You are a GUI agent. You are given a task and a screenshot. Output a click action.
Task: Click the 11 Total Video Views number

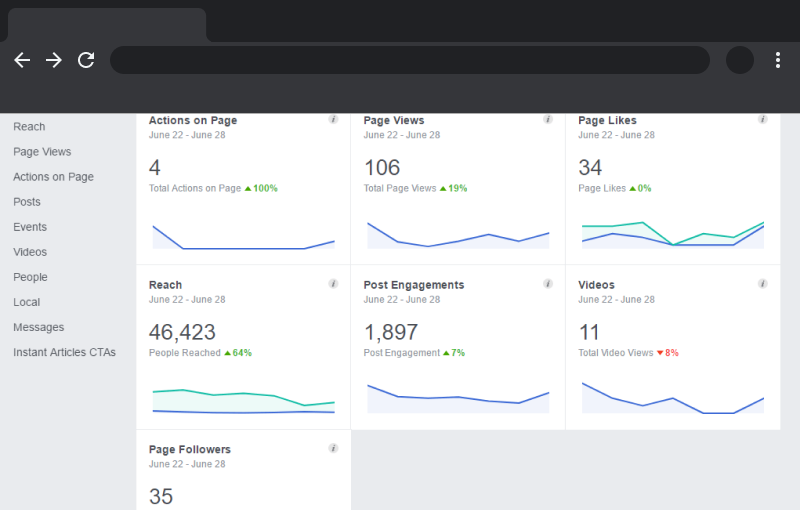point(589,333)
